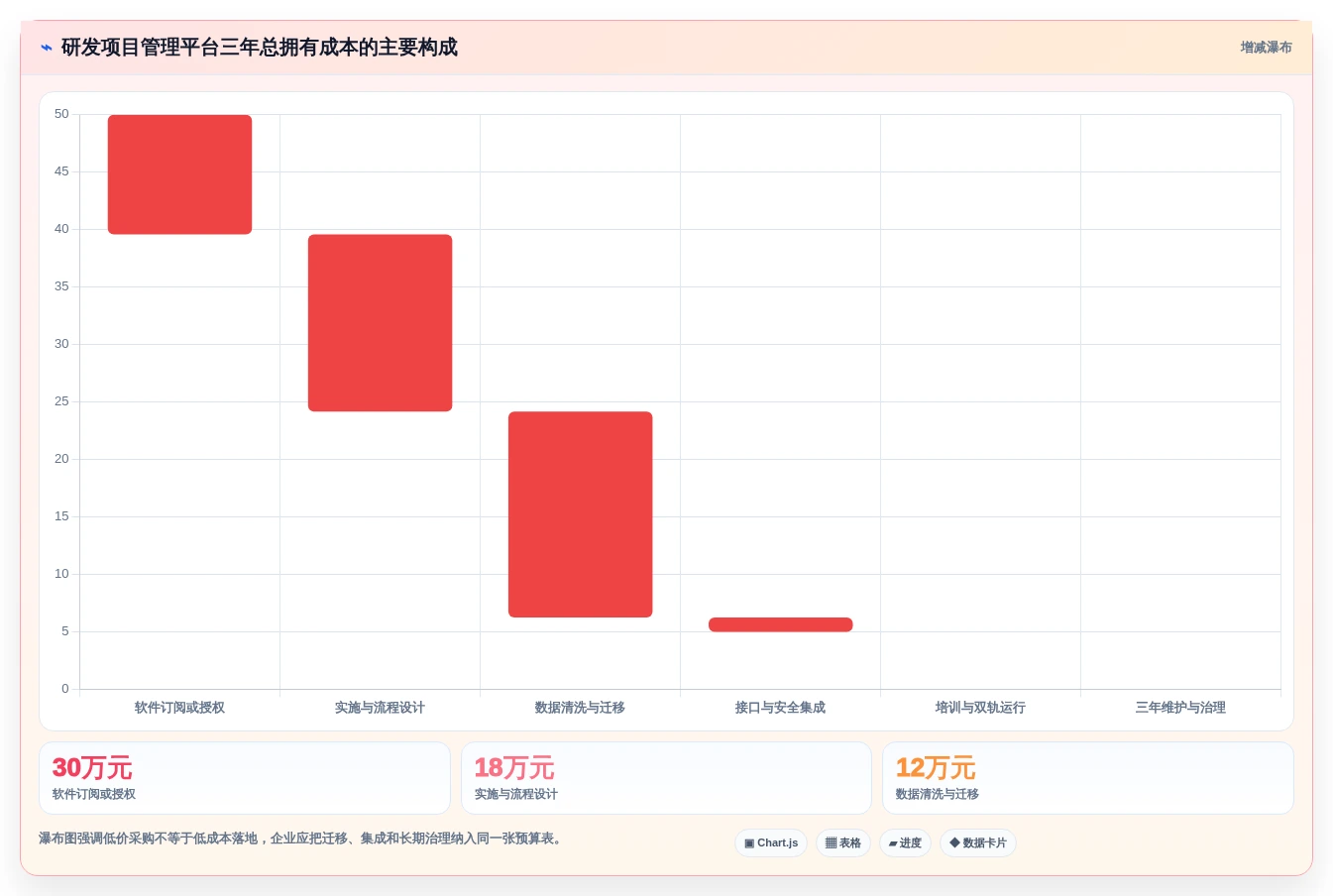Click the y-axis value 10
The height and width of the screenshot is (896, 1333).
coord(61,574)
